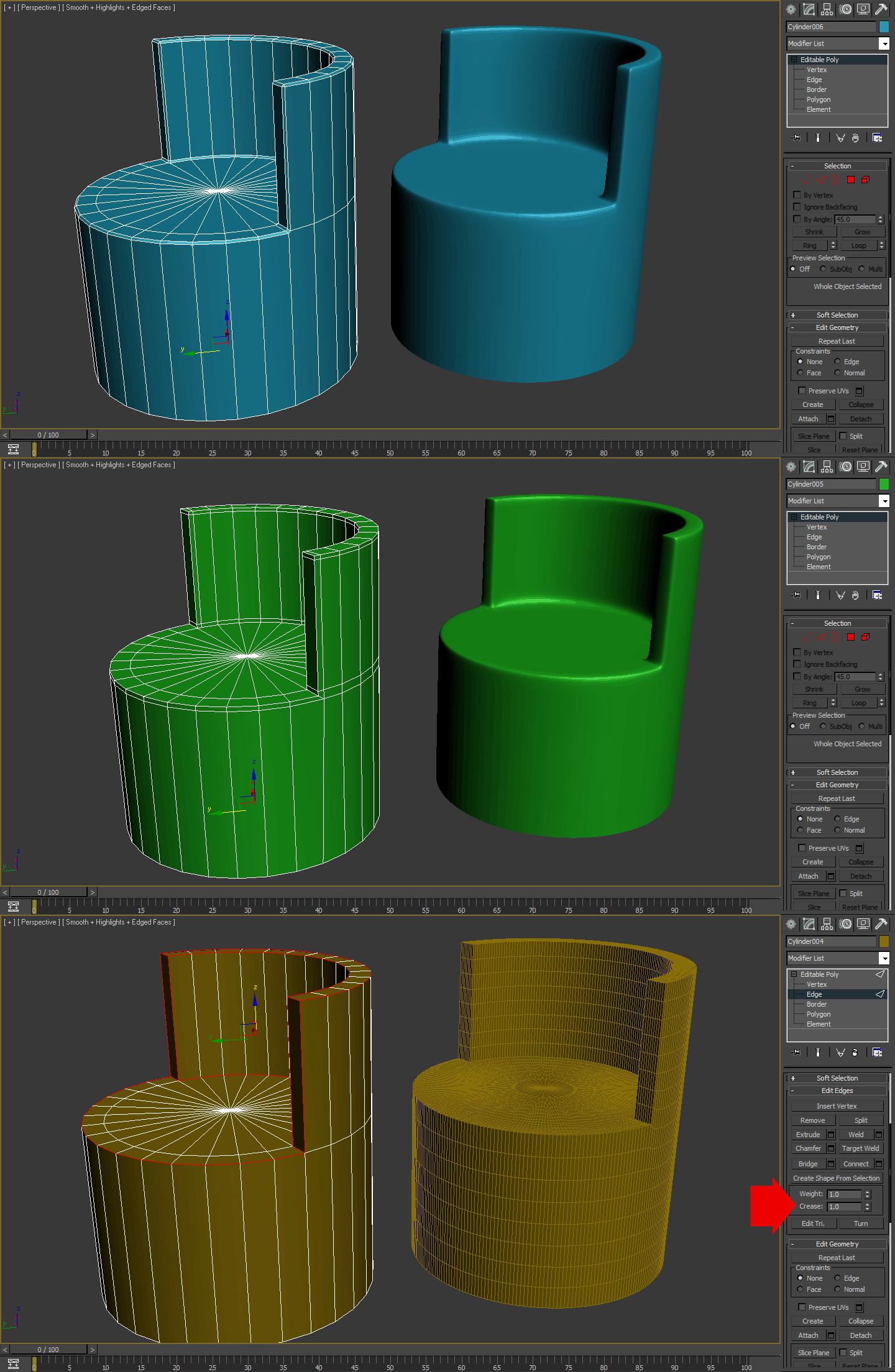Select Face constraint radio in Cylinder004 panel
Viewport: 895px width, 1372px height.
point(801,1289)
